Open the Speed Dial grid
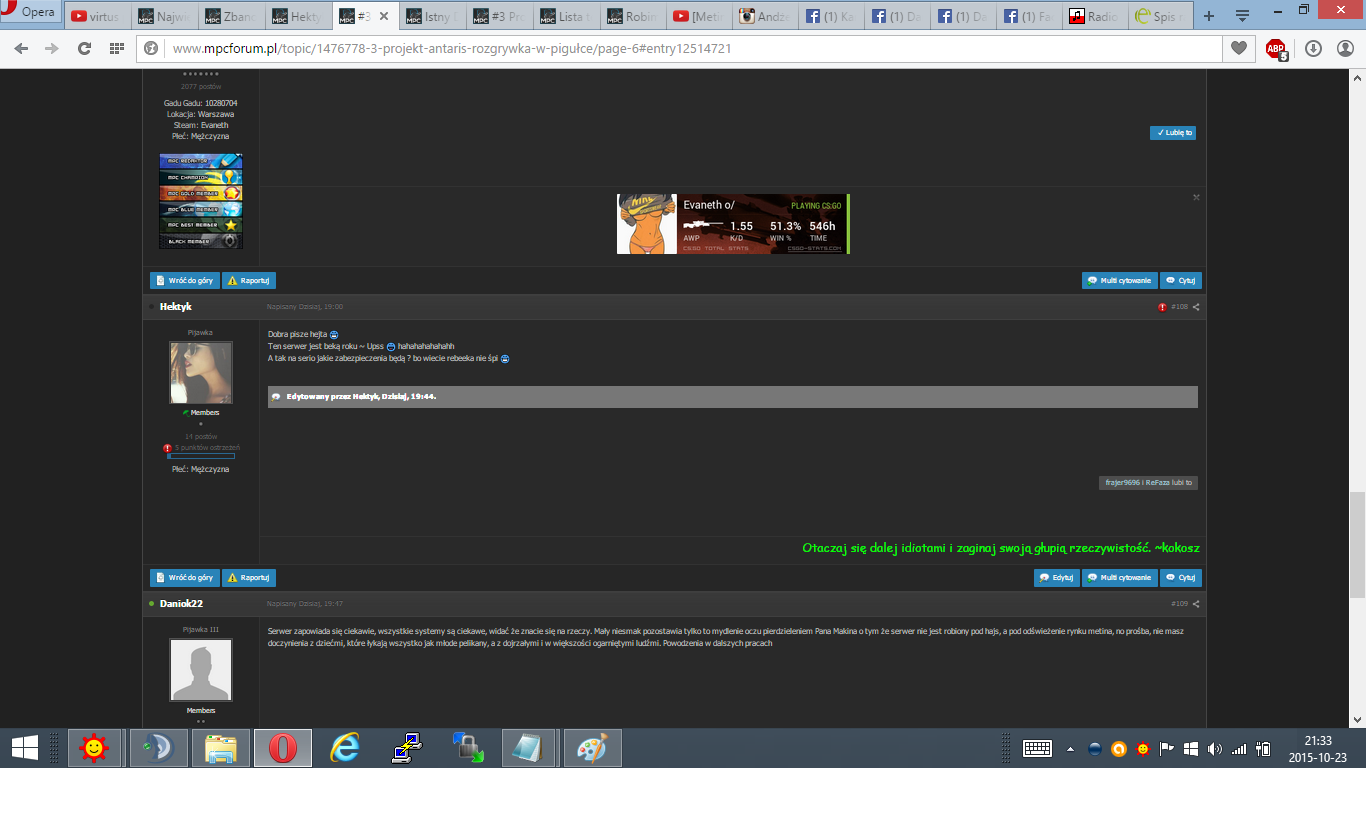Viewport: 1366px width, 826px height. click(x=116, y=48)
